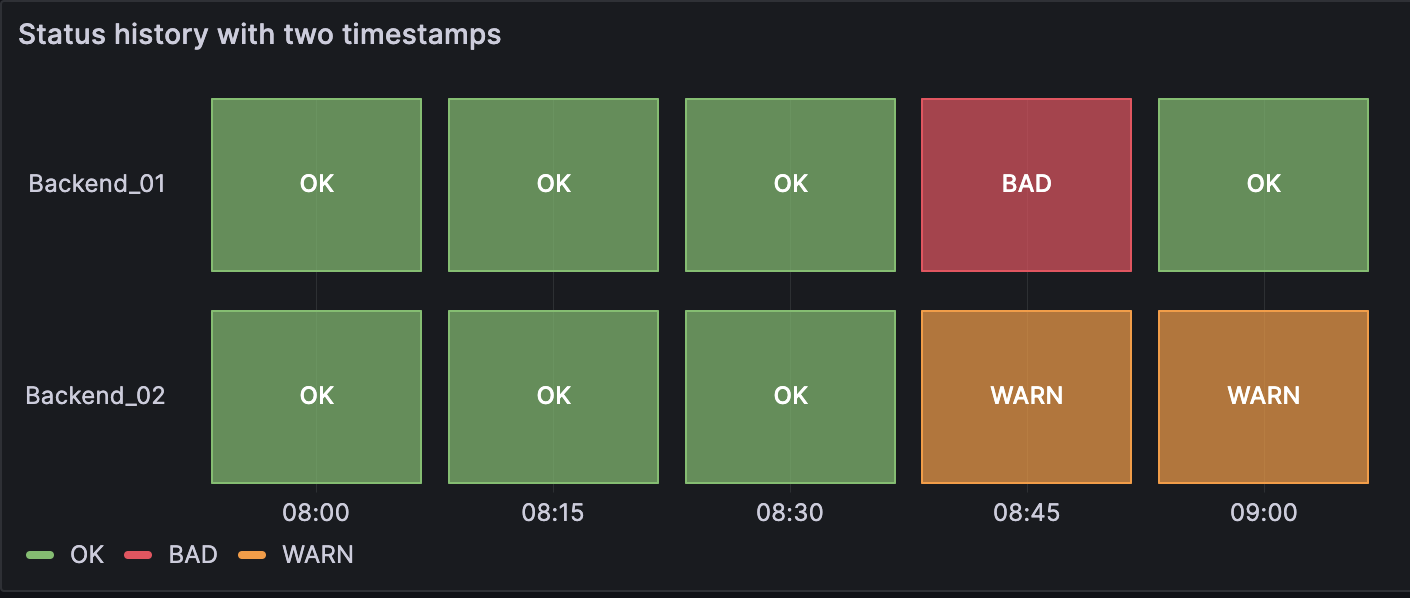Select Backend_02 OK cell at 08:00
The width and height of the screenshot is (1410, 598).
(x=316, y=397)
